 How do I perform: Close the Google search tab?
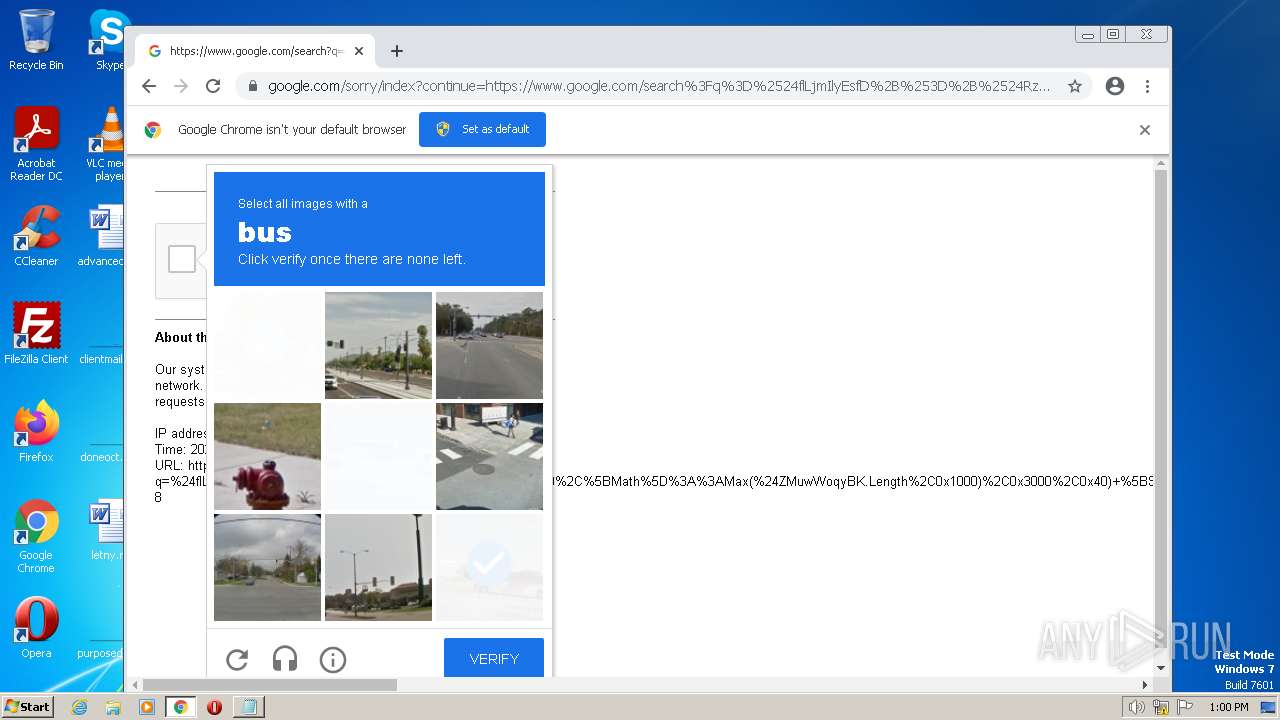[x=359, y=51]
